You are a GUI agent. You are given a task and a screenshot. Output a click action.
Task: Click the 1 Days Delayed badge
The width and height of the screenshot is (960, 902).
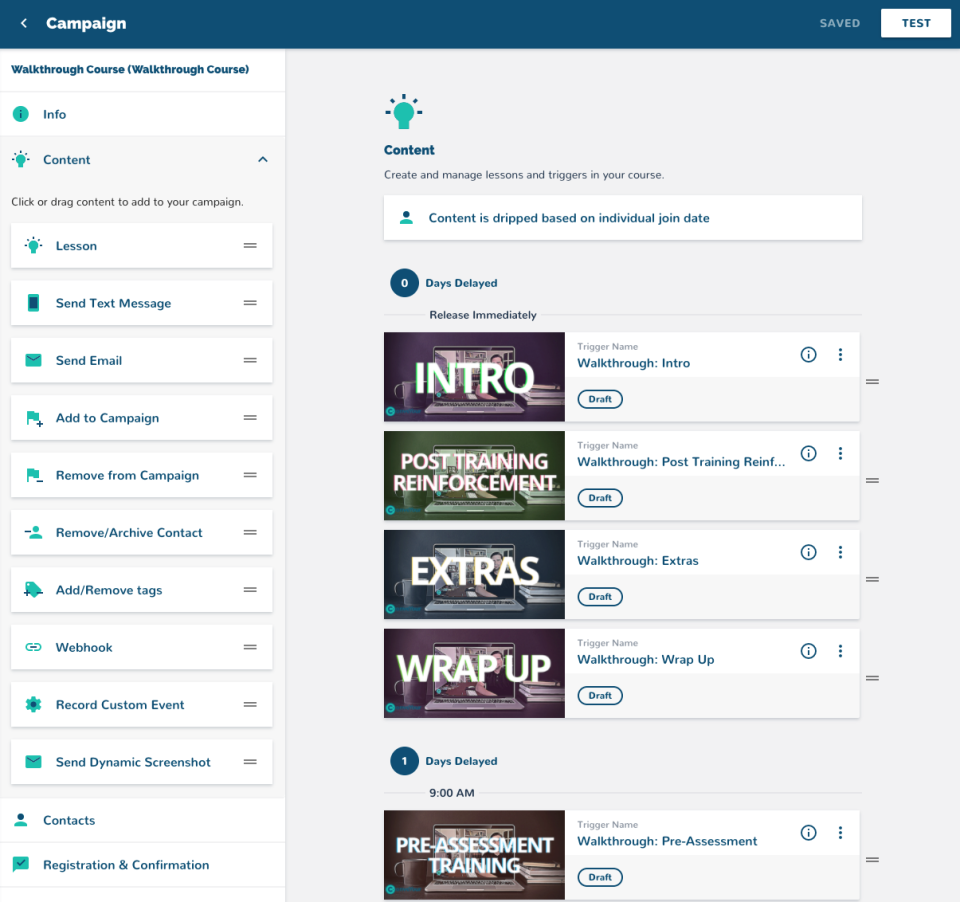404,761
